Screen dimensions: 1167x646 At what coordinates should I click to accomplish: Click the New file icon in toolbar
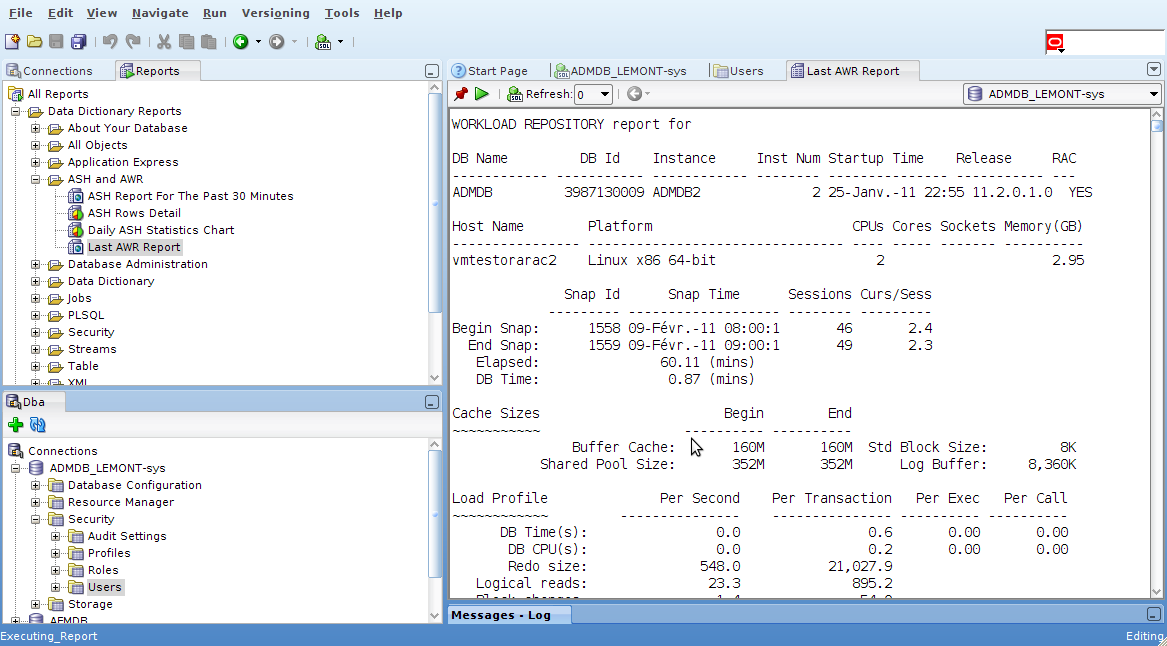click(x=12, y=42)
